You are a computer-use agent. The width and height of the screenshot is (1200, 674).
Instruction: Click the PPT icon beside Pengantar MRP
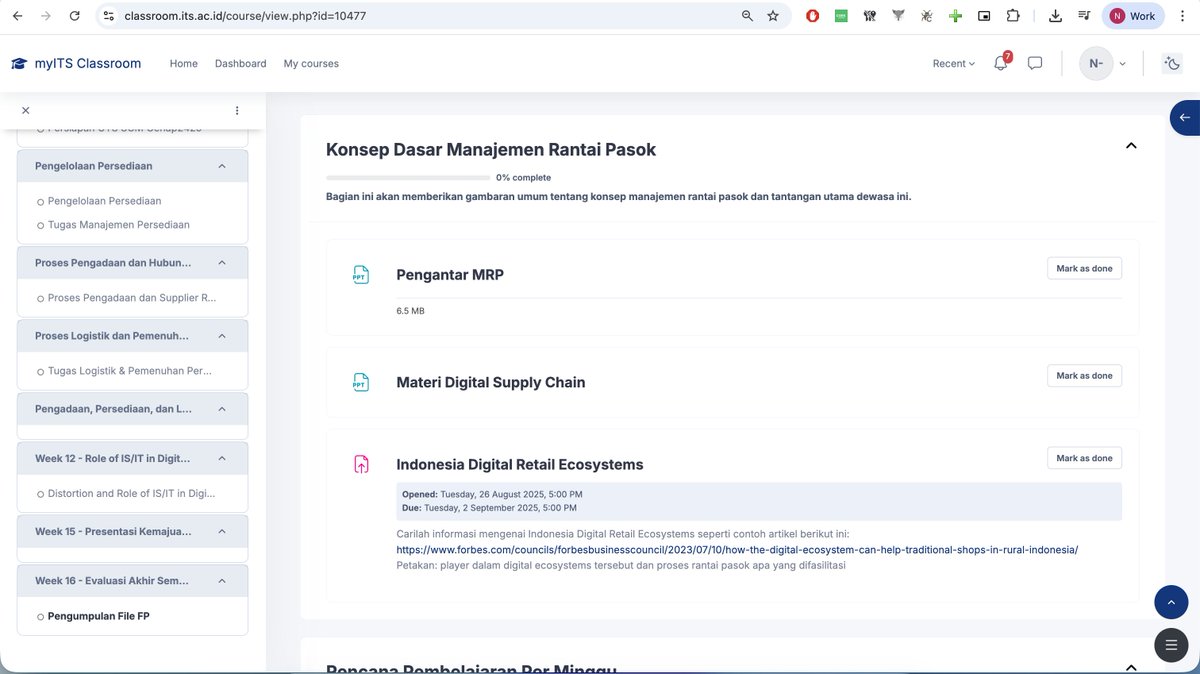pyautogui.click(x=361, y=275)
